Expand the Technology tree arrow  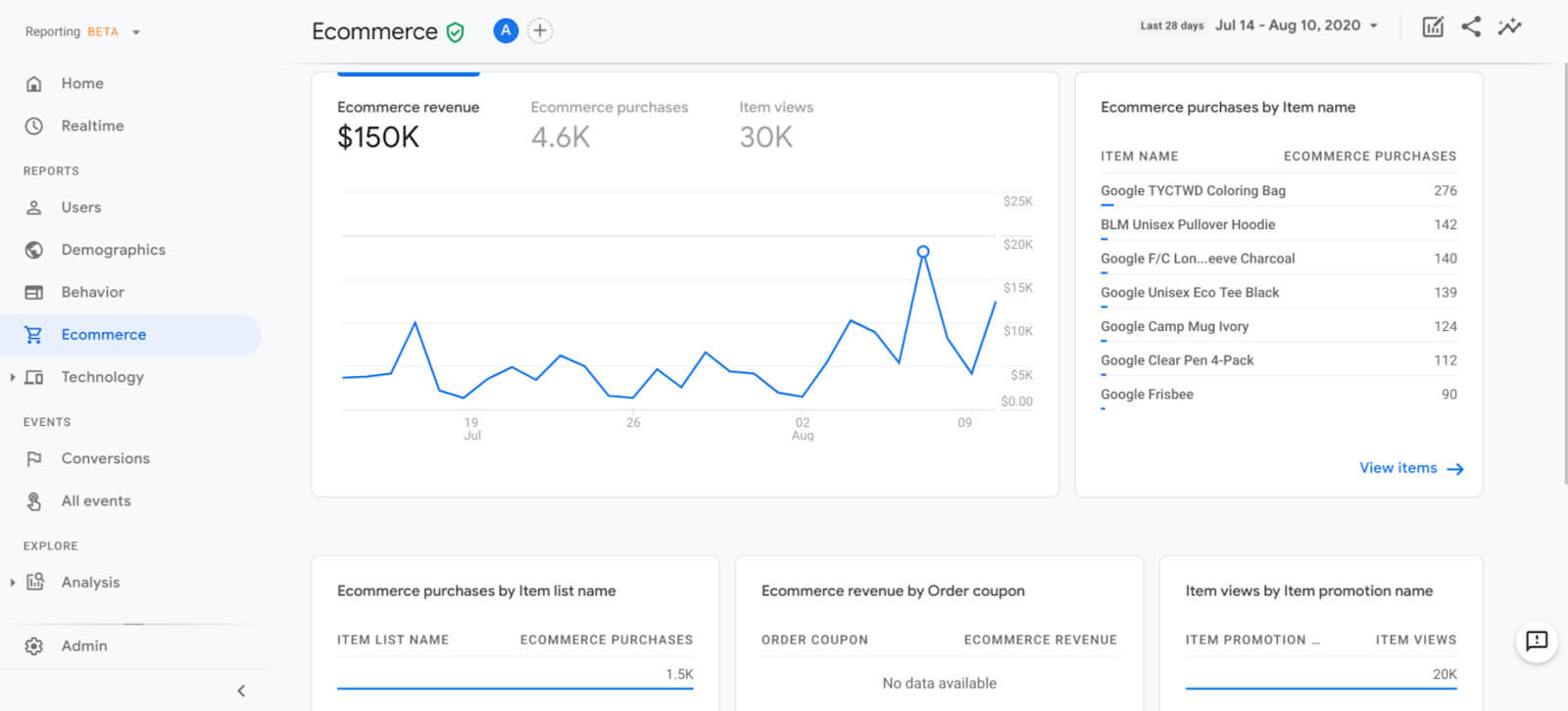tap(12, 377)
